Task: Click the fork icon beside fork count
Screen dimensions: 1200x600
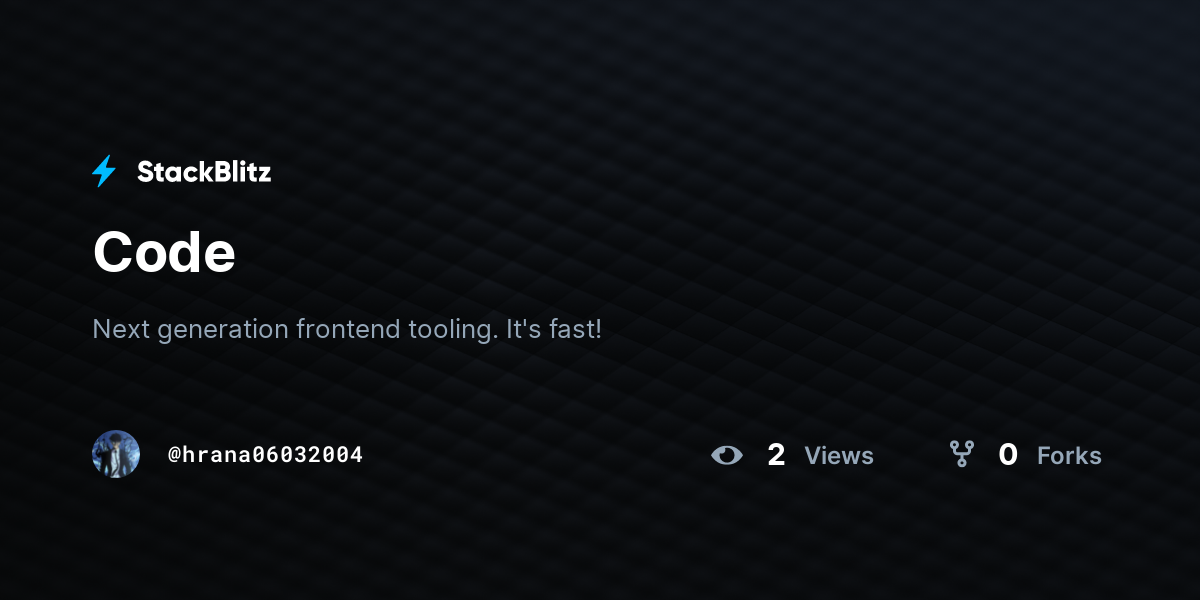Action: [961, 455]
